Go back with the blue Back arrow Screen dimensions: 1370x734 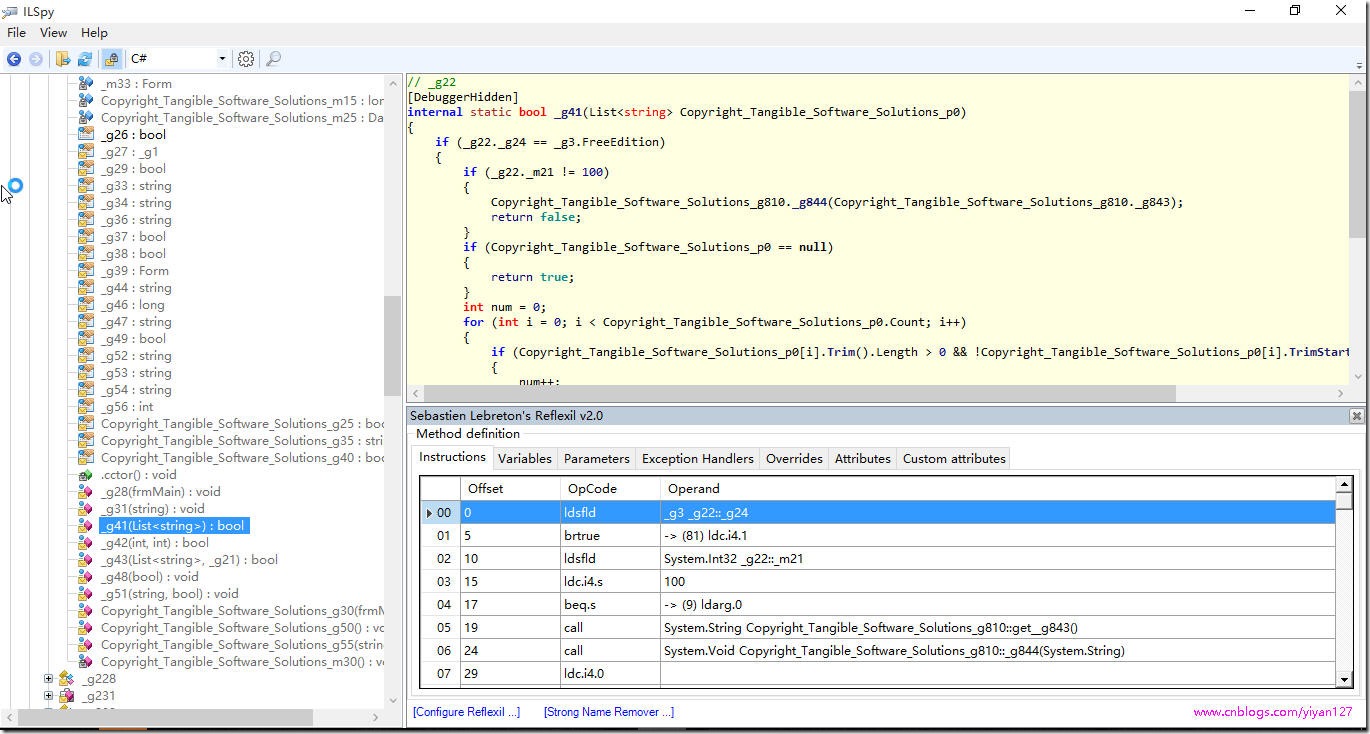[x=14, y=59]
